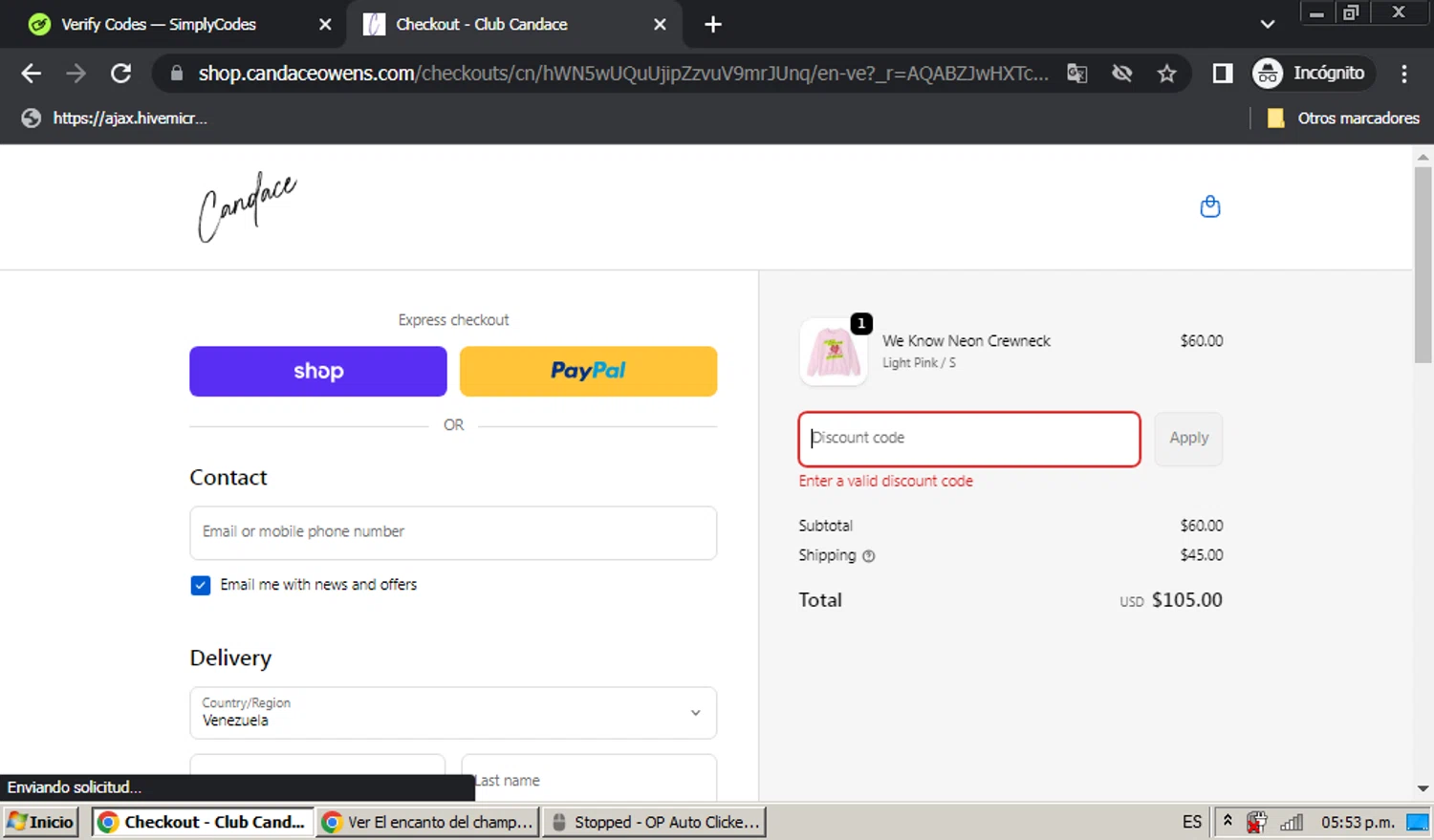The width and height of the screenshot is (1434, 840).
Task: Focus the Last name field
Action: [589, 779]
